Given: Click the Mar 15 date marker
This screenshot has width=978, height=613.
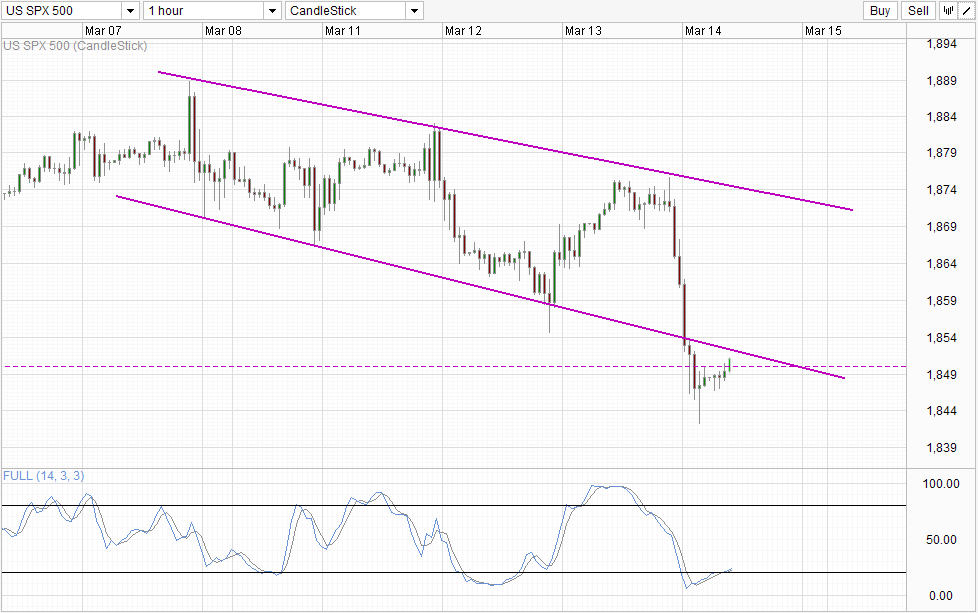Looking at the screenshot, I should coord(823,31).
